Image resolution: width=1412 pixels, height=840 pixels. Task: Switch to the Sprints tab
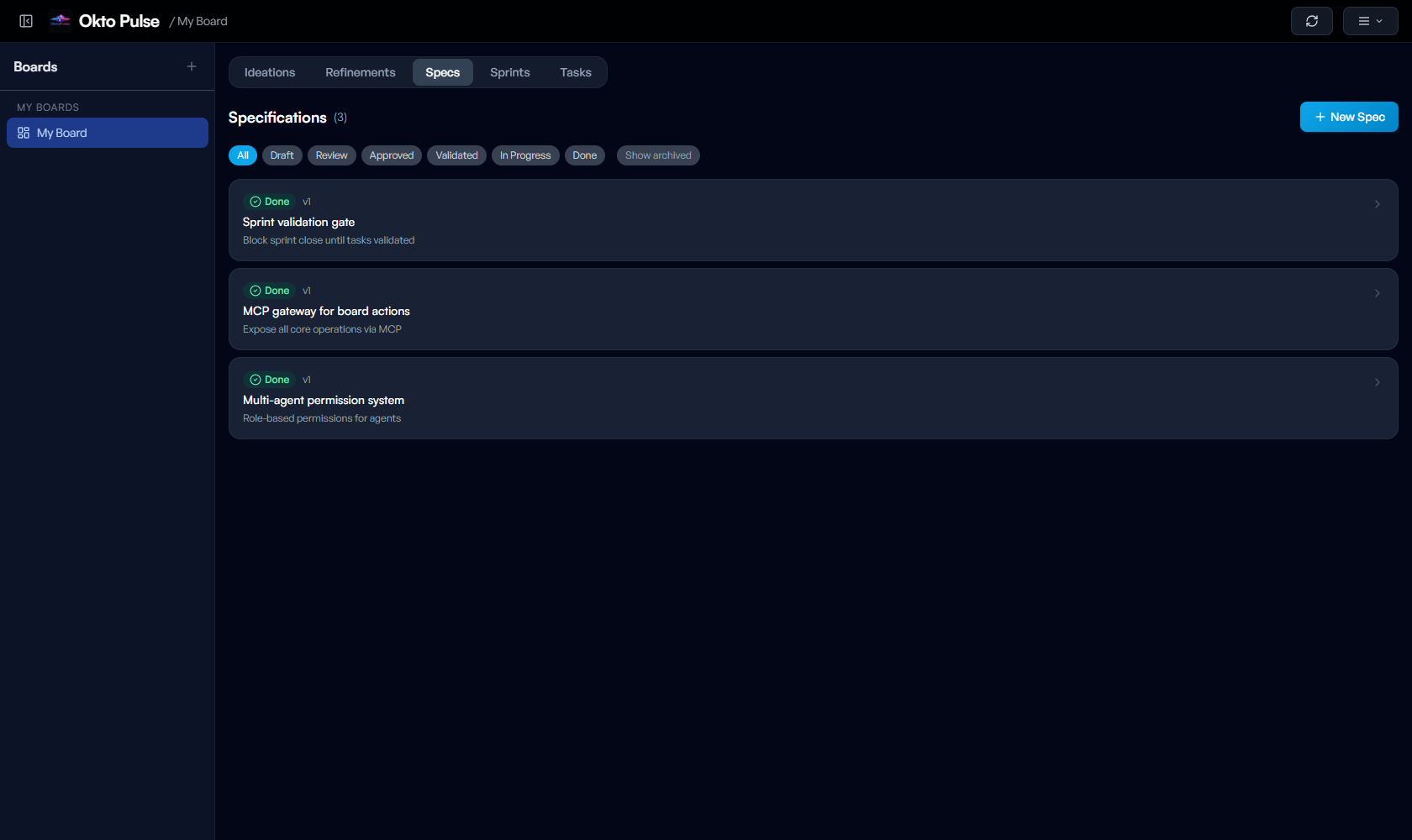pos(509,72)
